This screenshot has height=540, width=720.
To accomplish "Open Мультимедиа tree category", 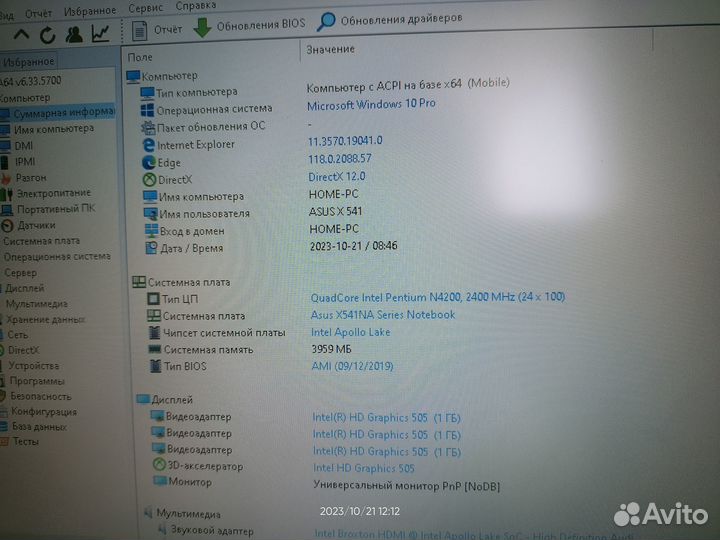I will [36, 304].
